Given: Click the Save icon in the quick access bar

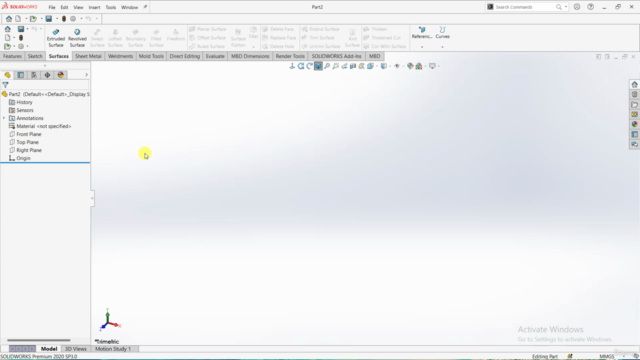Looking at the screenshot, I should click(x=49, y=18).
